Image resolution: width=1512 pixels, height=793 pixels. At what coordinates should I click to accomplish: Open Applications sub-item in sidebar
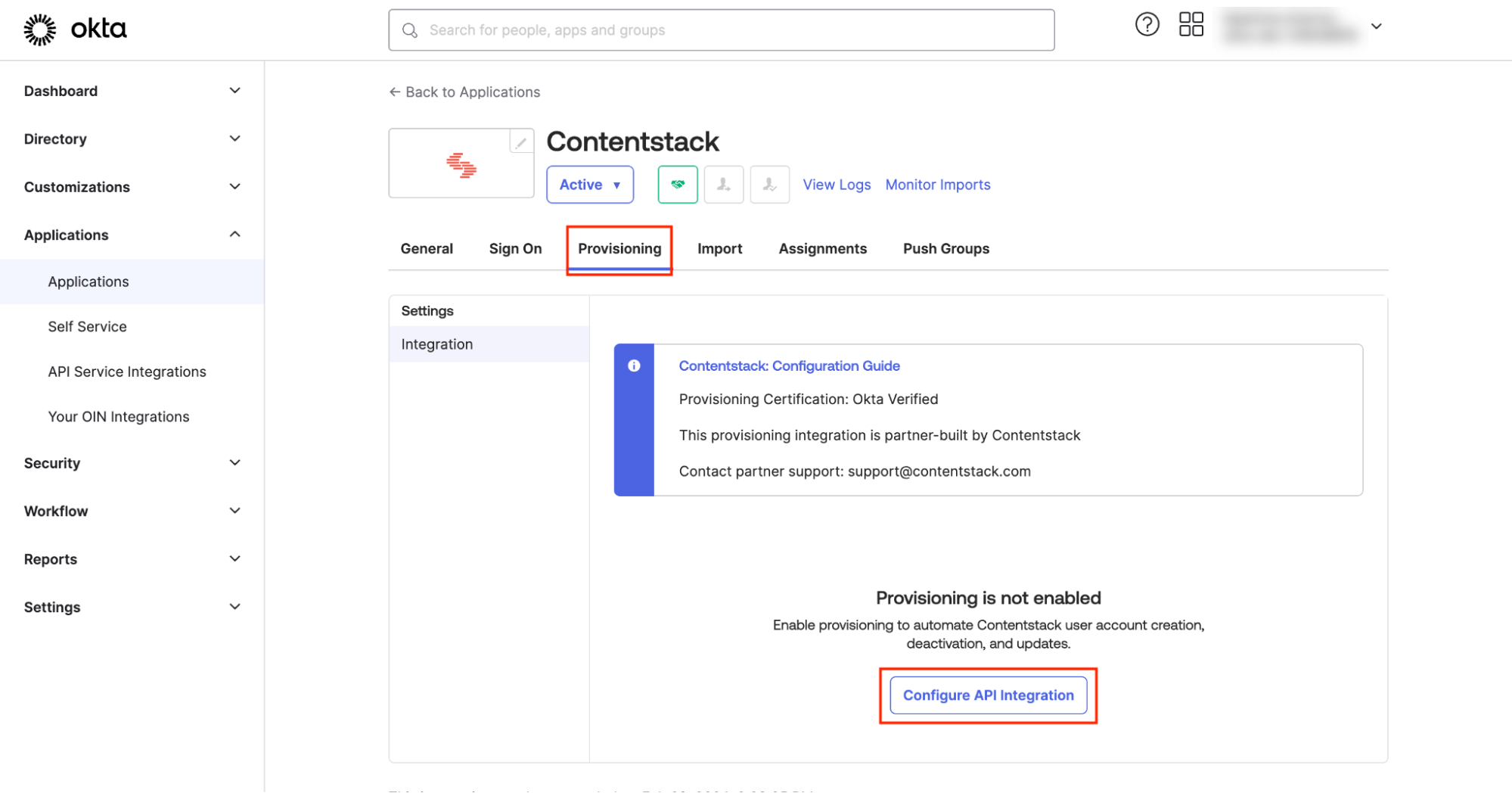132,282
